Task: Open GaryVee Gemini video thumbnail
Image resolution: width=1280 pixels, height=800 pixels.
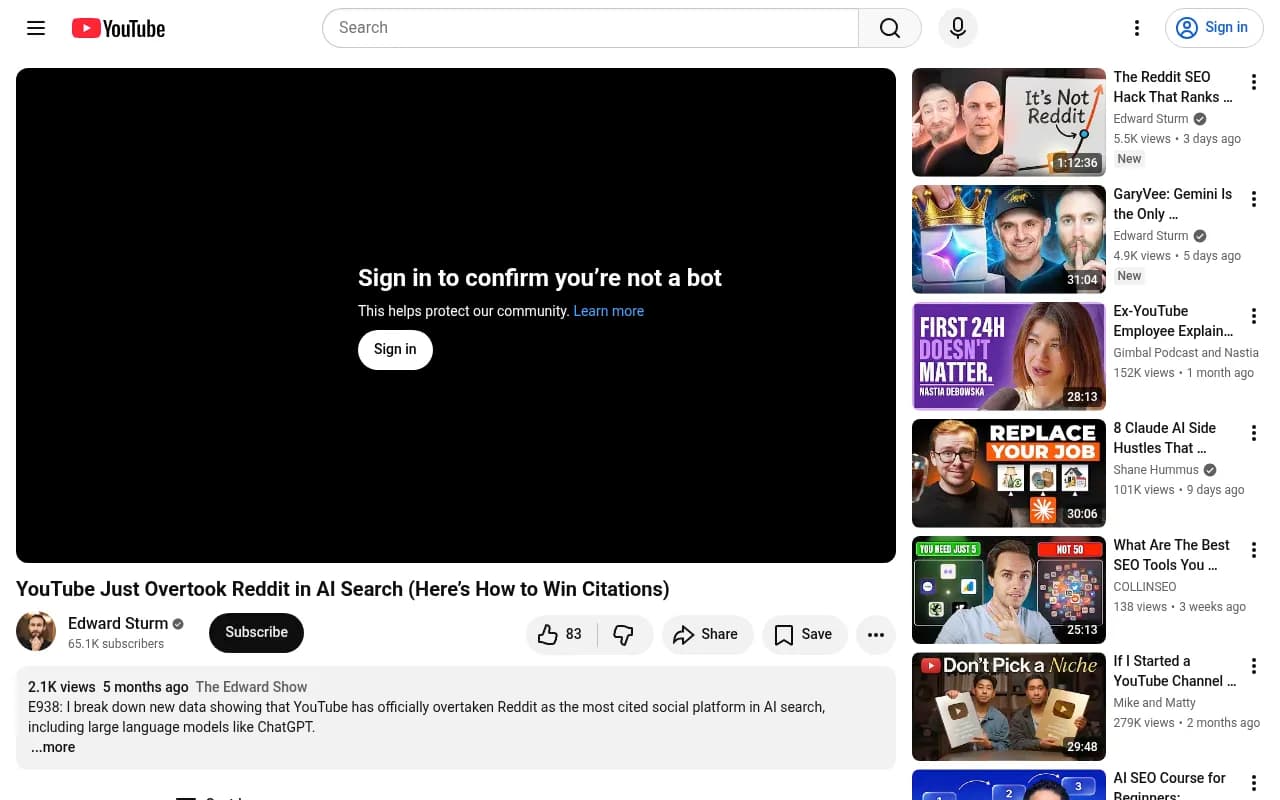Action: pyautogui.click(x=1009, y=239)
